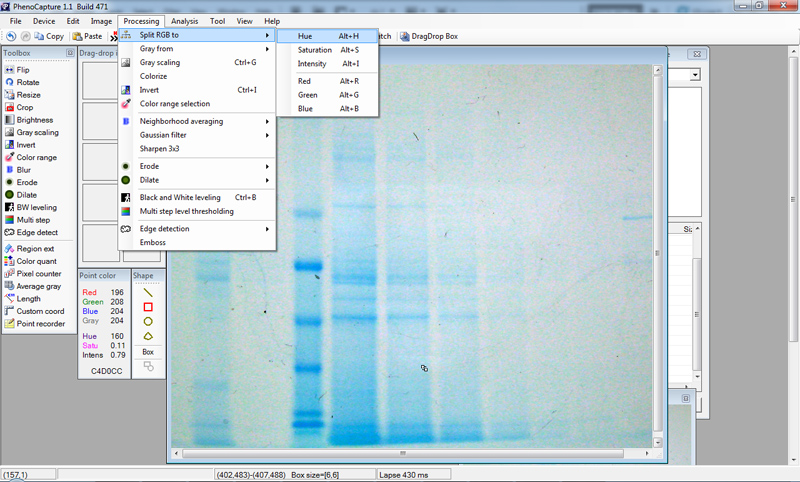
Task: Select the red rectangle shape
Action: (x=148, y=307)
